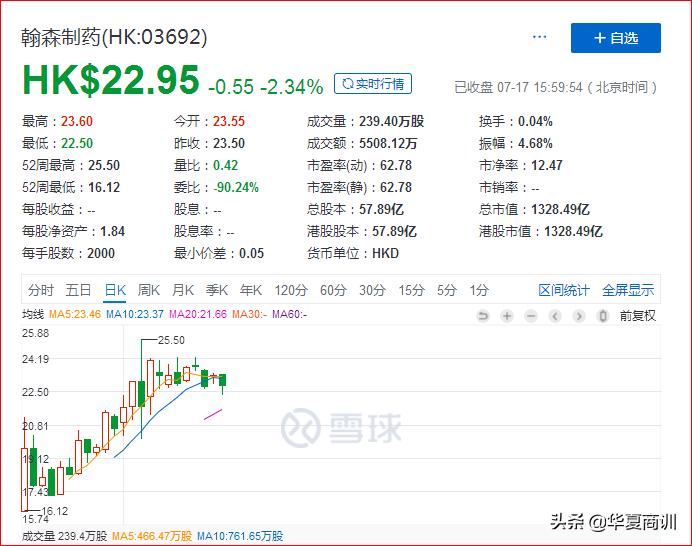692x546 pixels.
Task: Switch to the 60分 interval tab
Action: tap(333, 290)
